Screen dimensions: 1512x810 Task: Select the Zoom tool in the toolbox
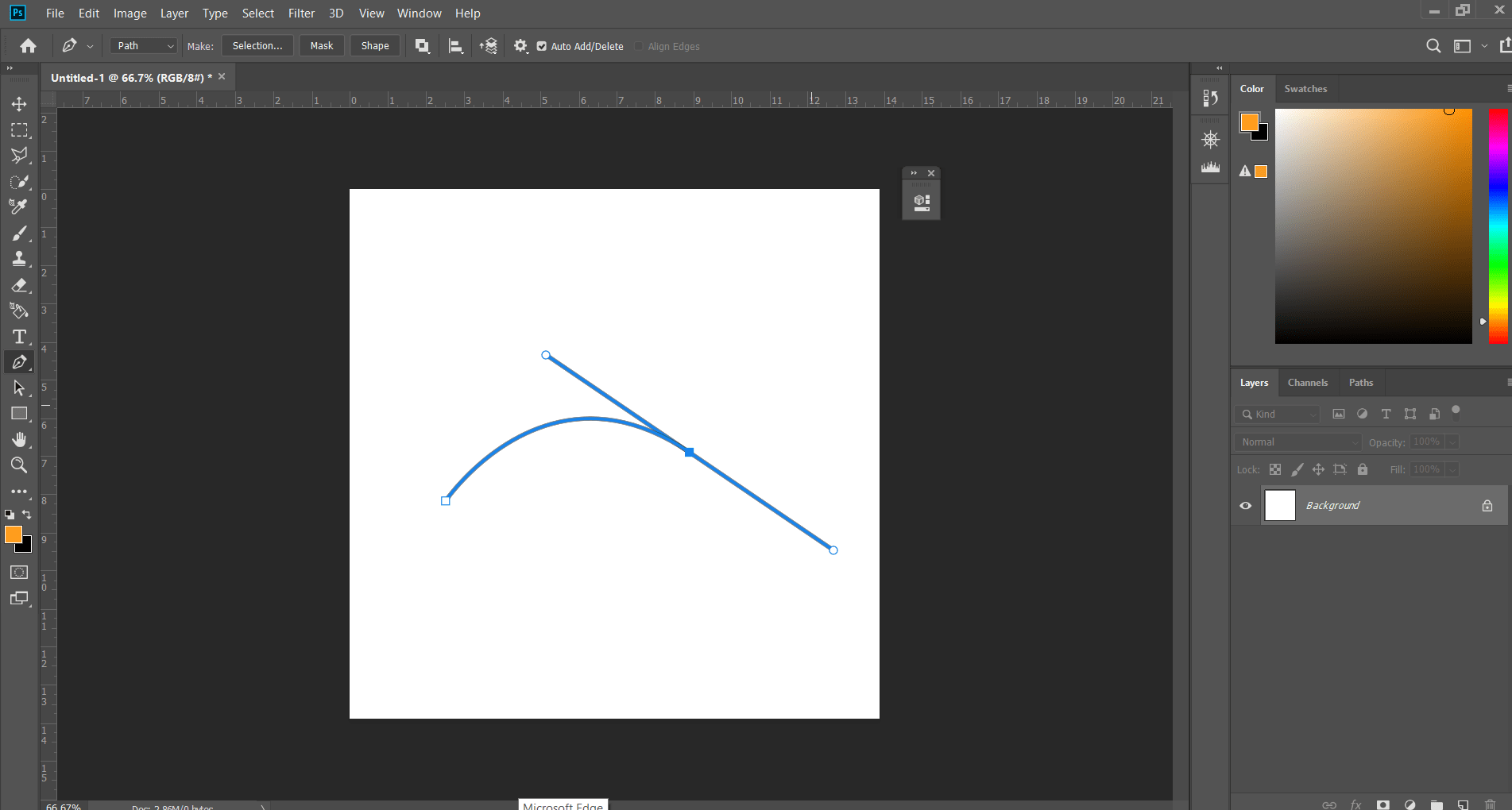coord(19,465)
